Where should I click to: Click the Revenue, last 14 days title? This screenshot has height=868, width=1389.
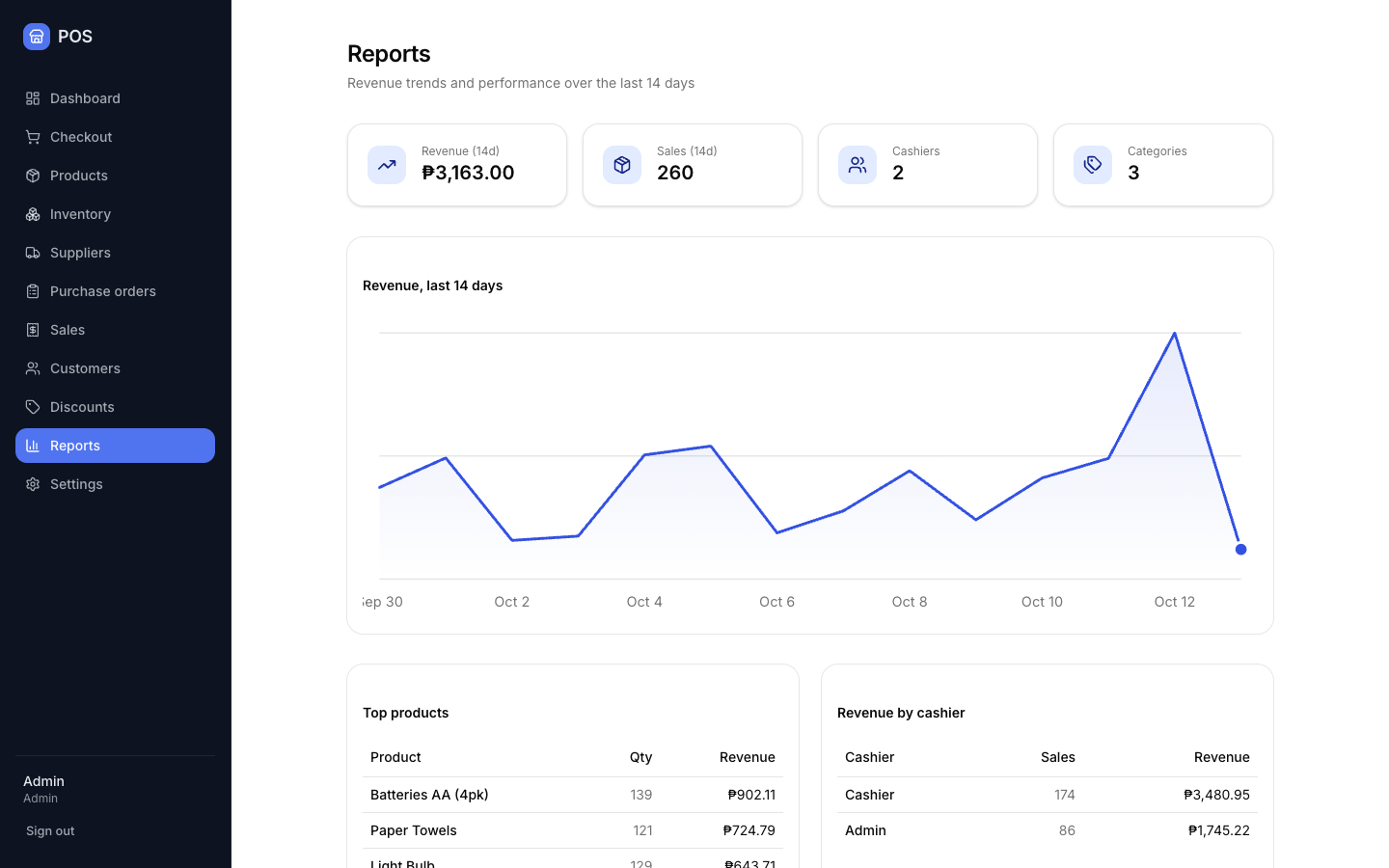point(432,285)
